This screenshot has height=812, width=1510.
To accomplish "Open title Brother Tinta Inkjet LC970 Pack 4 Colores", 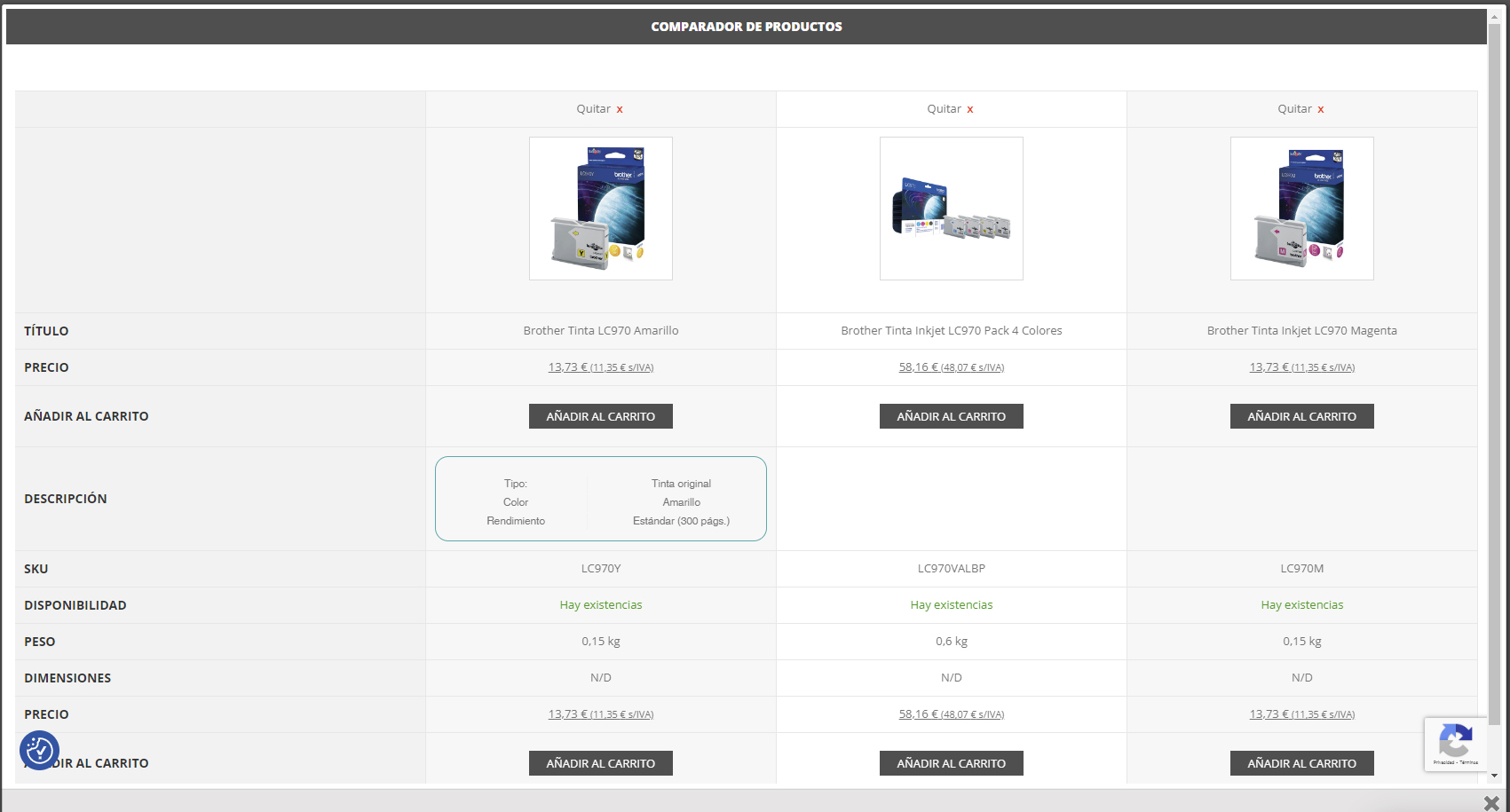I will pos(952,331).
